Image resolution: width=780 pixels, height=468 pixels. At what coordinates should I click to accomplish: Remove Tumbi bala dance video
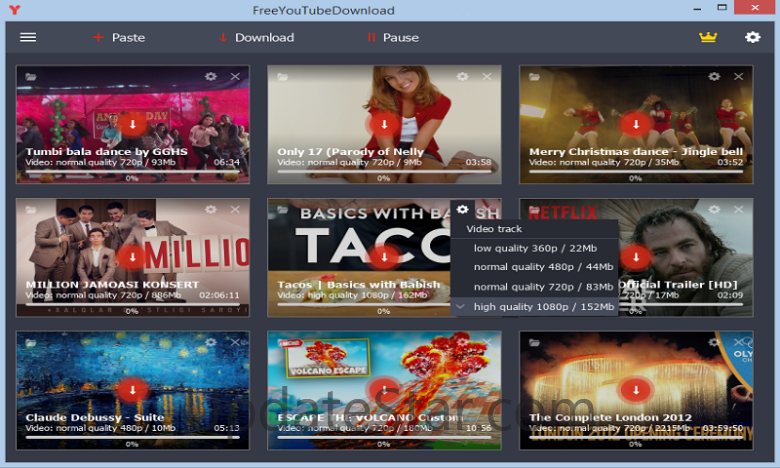point(235,76)
